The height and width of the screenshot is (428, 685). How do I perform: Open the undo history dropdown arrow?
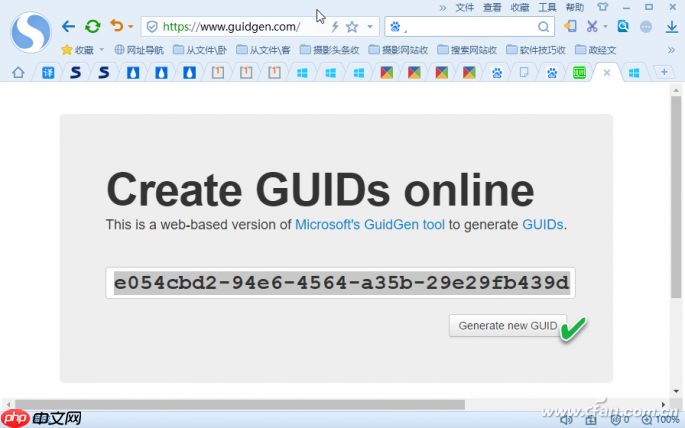[x=131, y=27]
